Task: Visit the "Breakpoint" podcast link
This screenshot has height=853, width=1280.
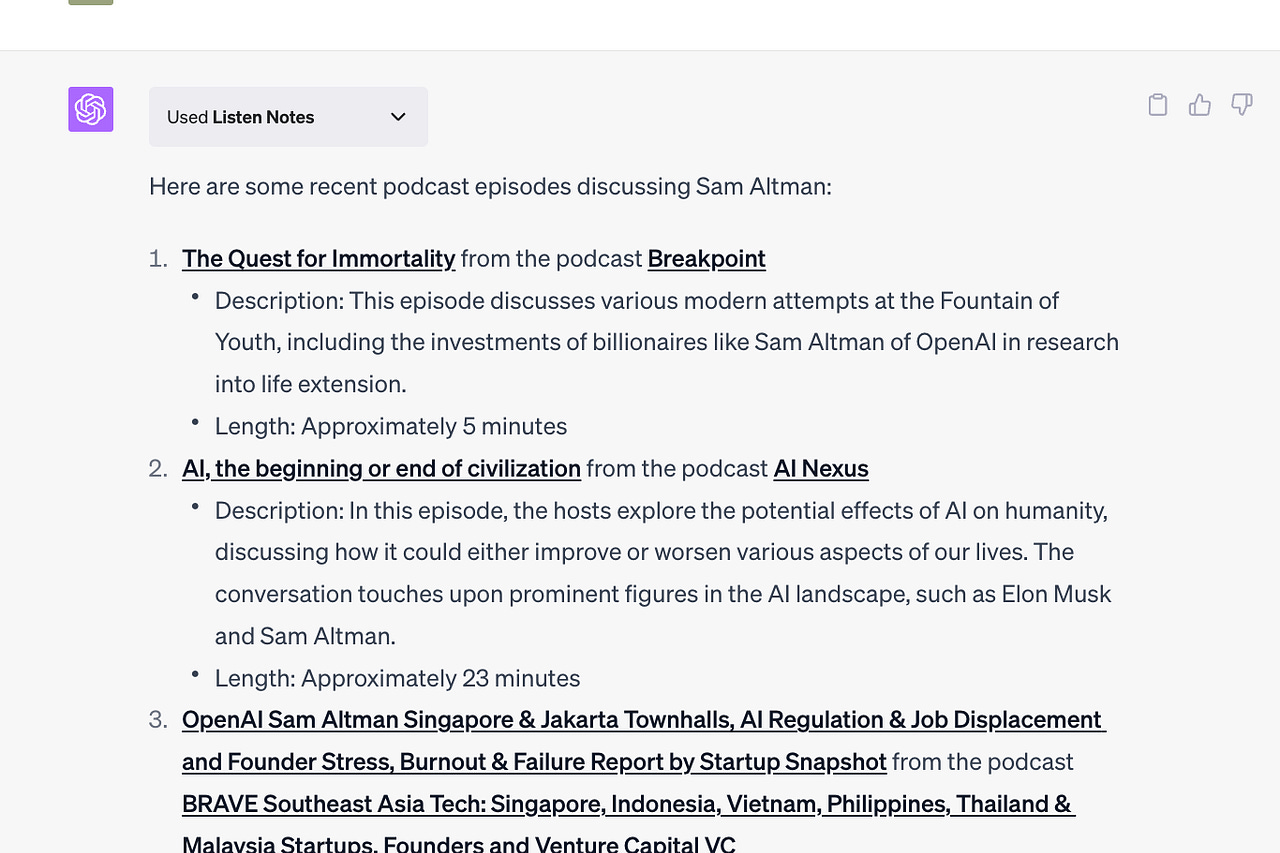Action: (x=706, y=258)
